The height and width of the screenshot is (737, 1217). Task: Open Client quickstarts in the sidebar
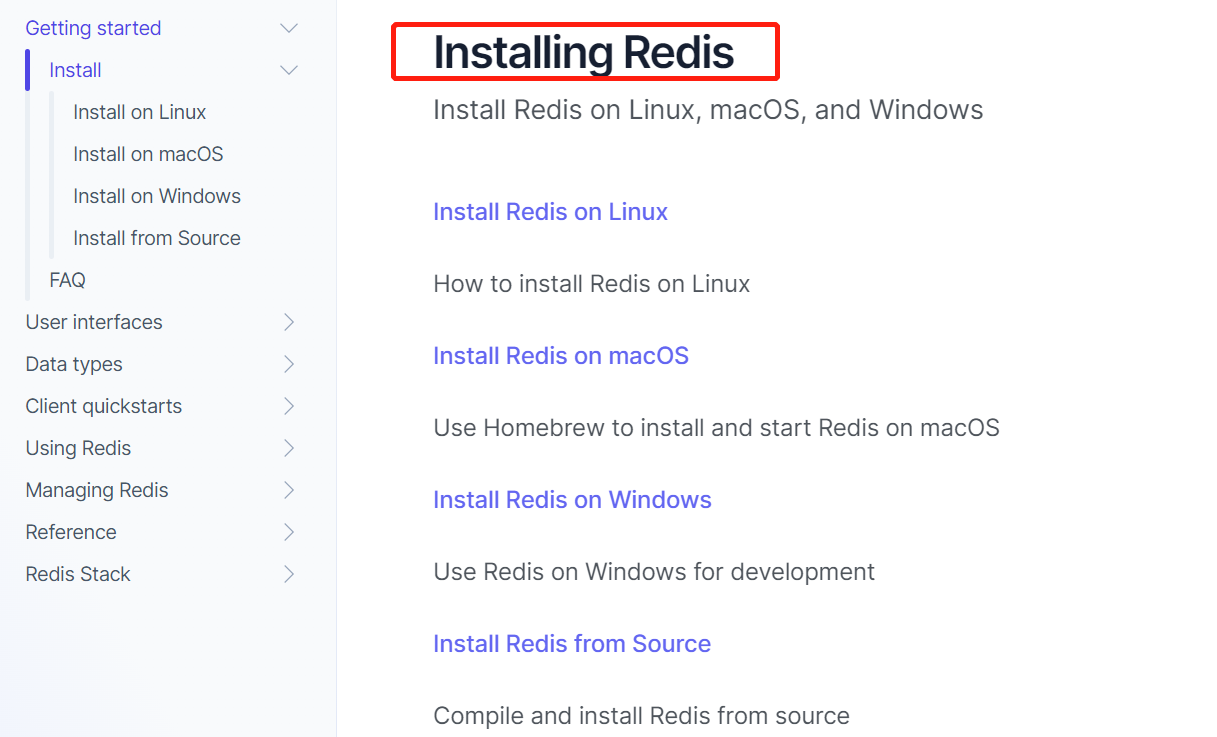pyautogui.click(x=104, y=407)
